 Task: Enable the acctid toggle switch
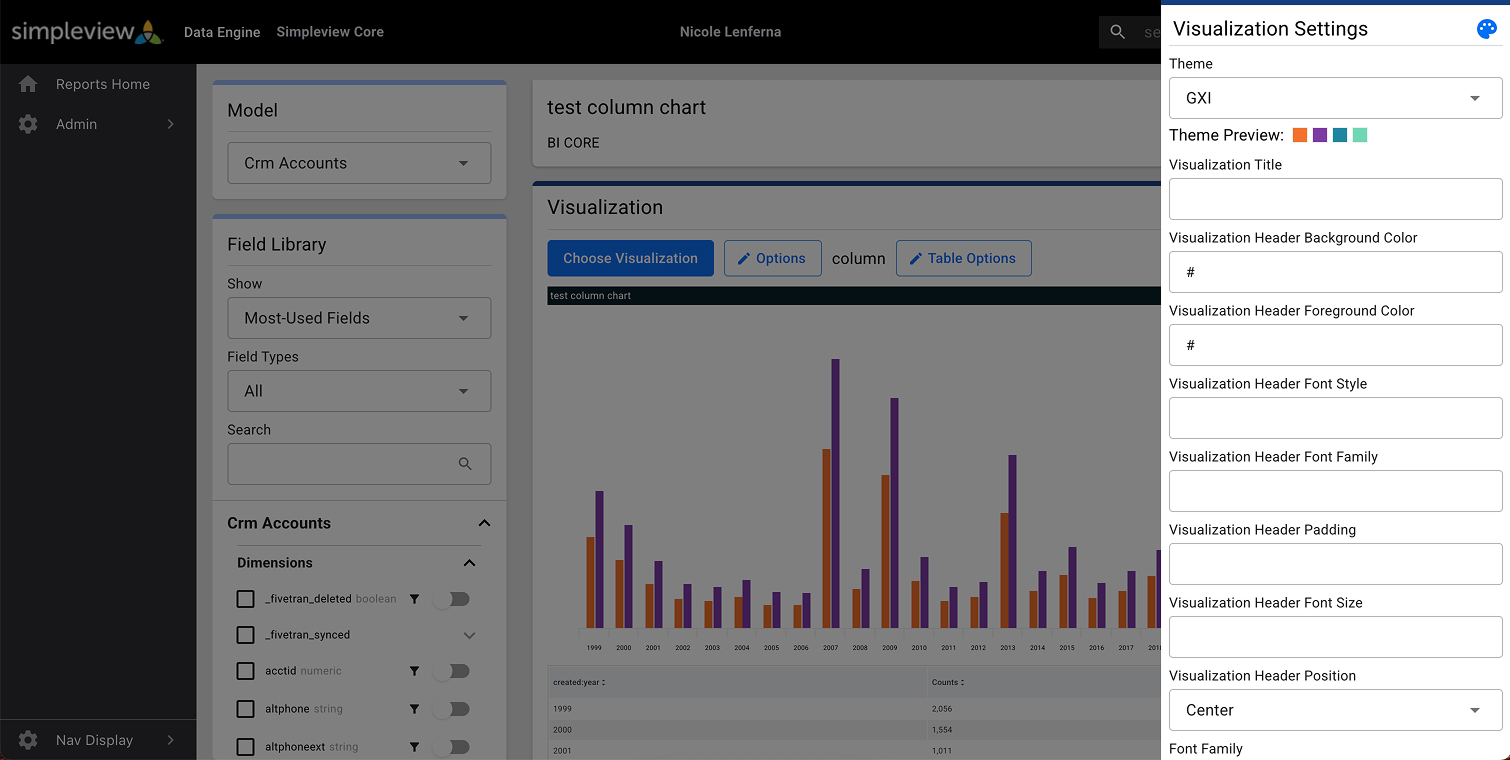[x=451, y=671]
